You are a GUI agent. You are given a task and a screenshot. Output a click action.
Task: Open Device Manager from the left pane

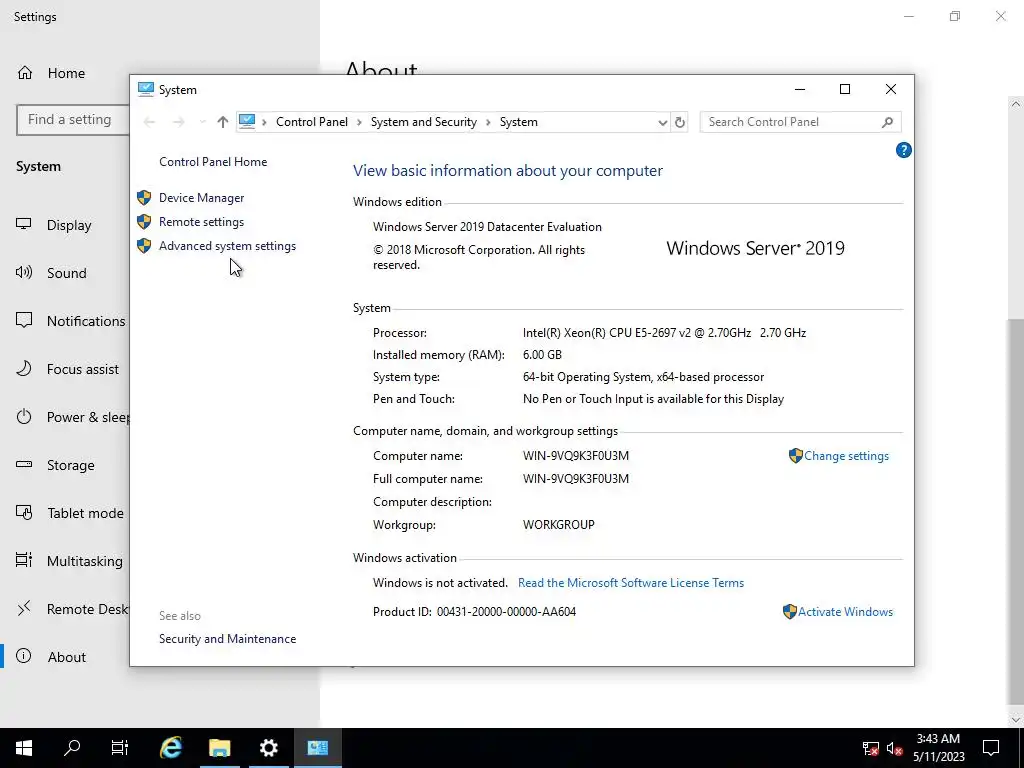[201, 198]
